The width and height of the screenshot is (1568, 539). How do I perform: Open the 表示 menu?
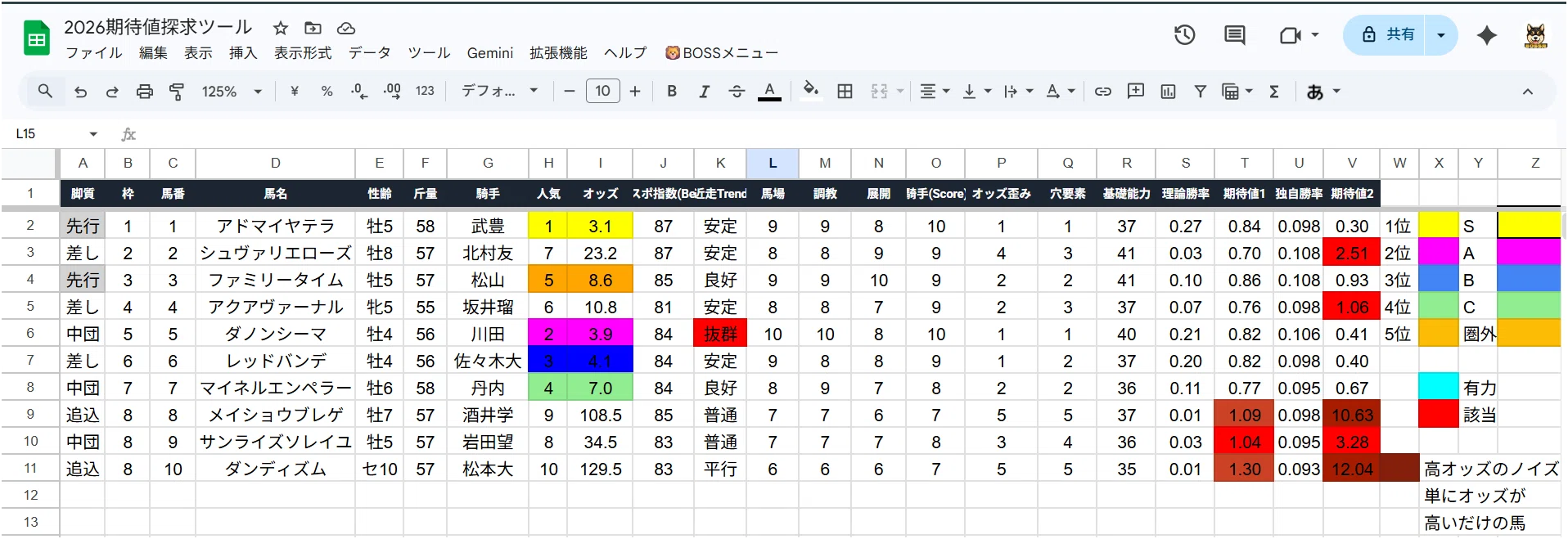(x=198, y=53)
